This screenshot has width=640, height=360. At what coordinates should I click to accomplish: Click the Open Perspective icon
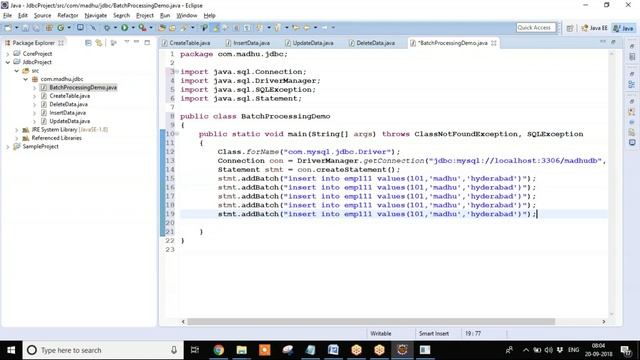[570, 28]
